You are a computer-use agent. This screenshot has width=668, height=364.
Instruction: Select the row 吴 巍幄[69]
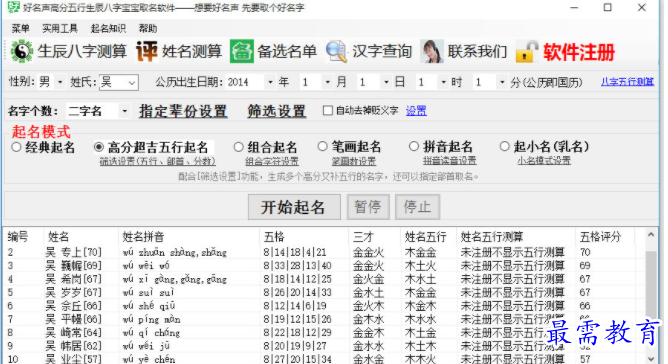pos(324,266)
